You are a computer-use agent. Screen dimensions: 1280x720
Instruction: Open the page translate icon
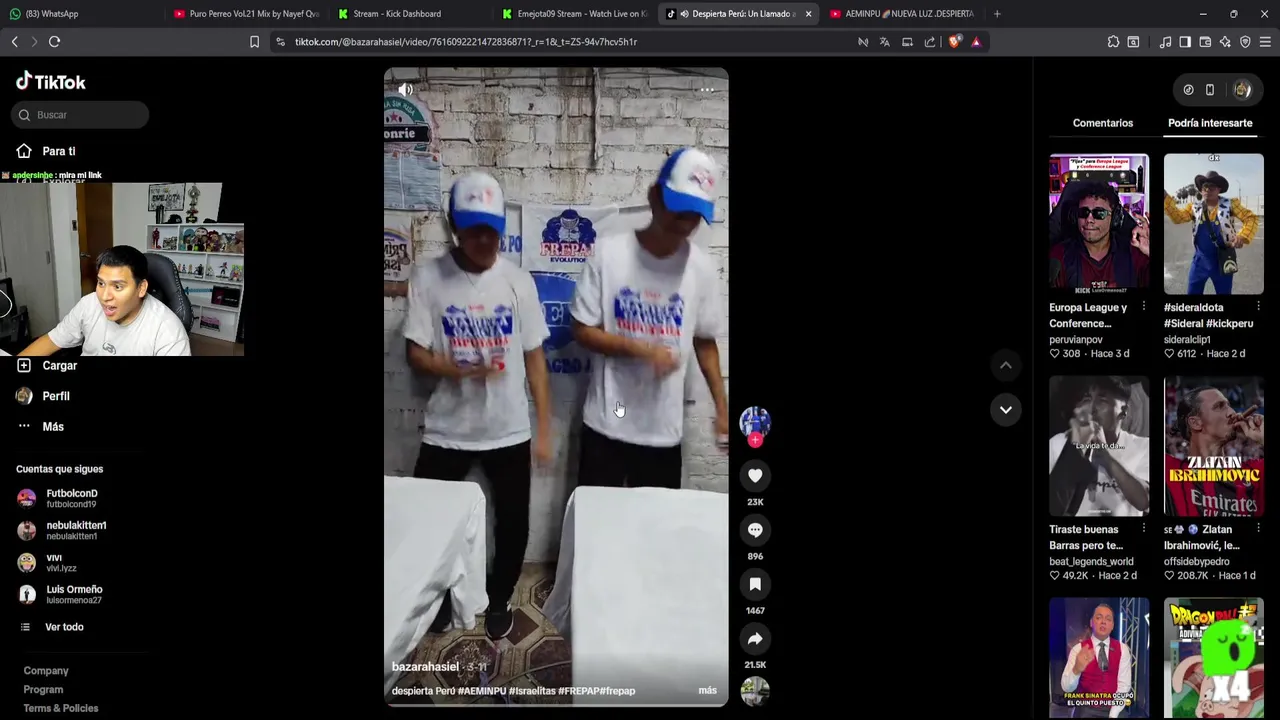(x=885, y=42)
